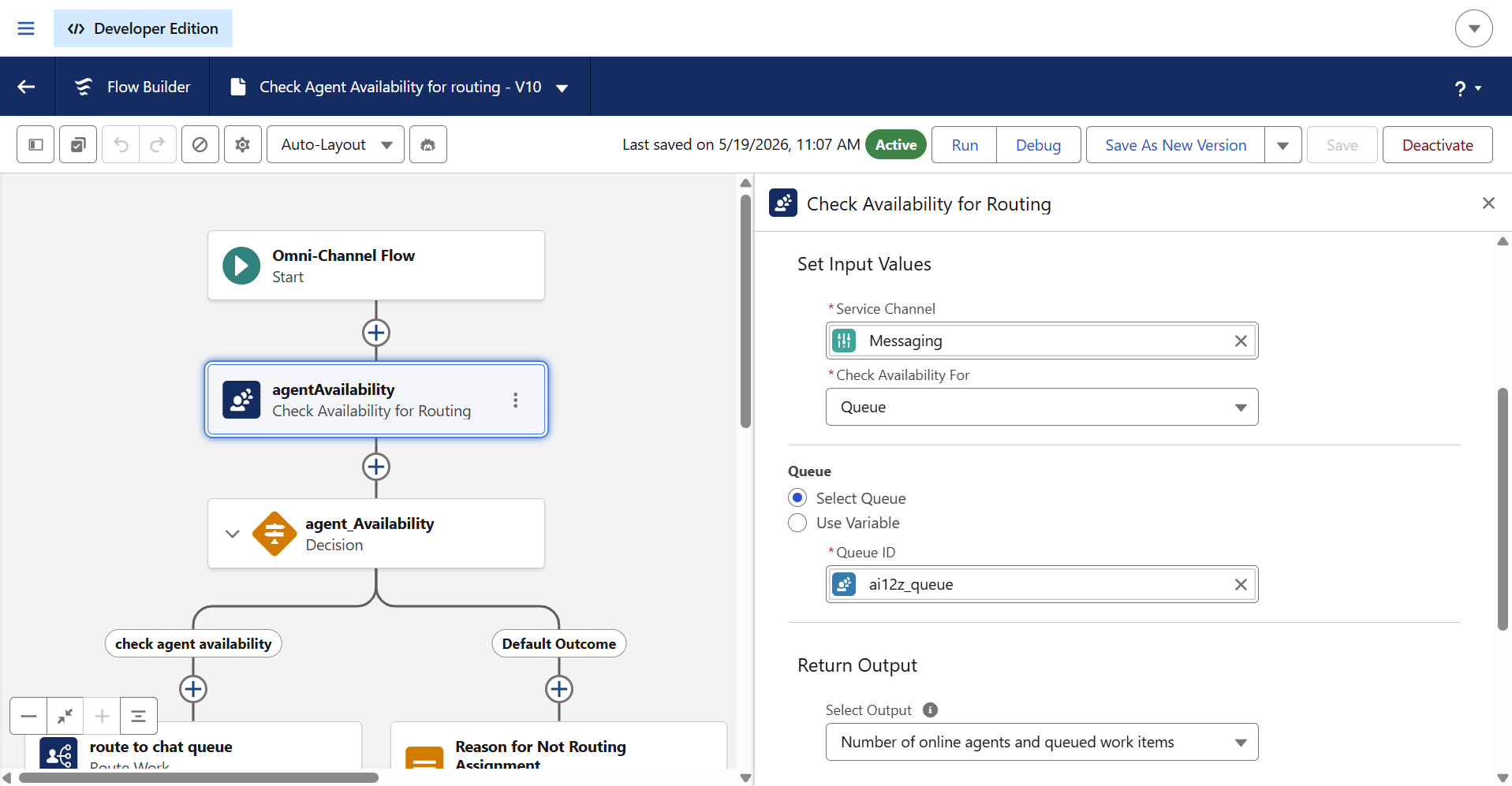Open the top-right user dropdown circle
Screen dimensions: 1512x786
[1473, 28]
